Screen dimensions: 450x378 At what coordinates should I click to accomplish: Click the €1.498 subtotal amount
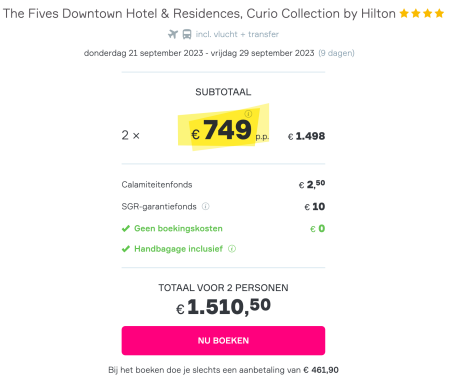306,136
